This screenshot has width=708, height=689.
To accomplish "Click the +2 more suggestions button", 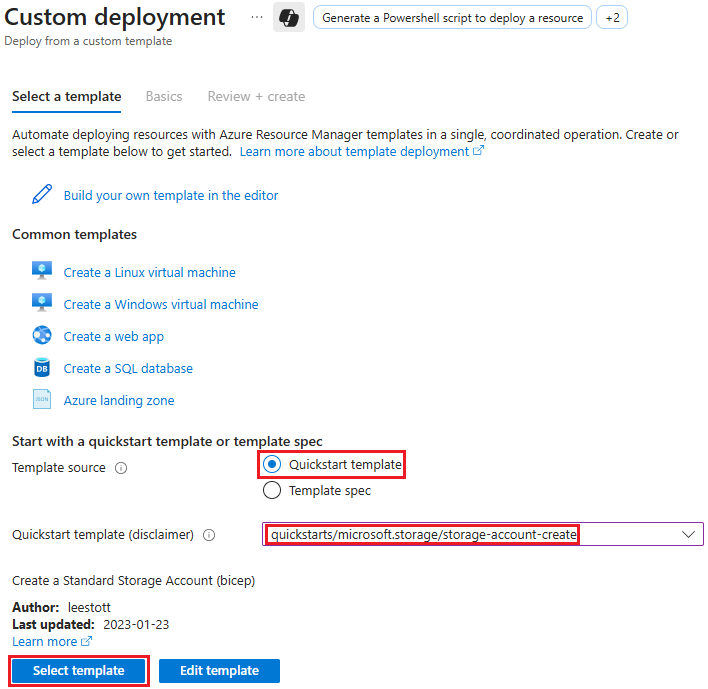I will (612, 18).
